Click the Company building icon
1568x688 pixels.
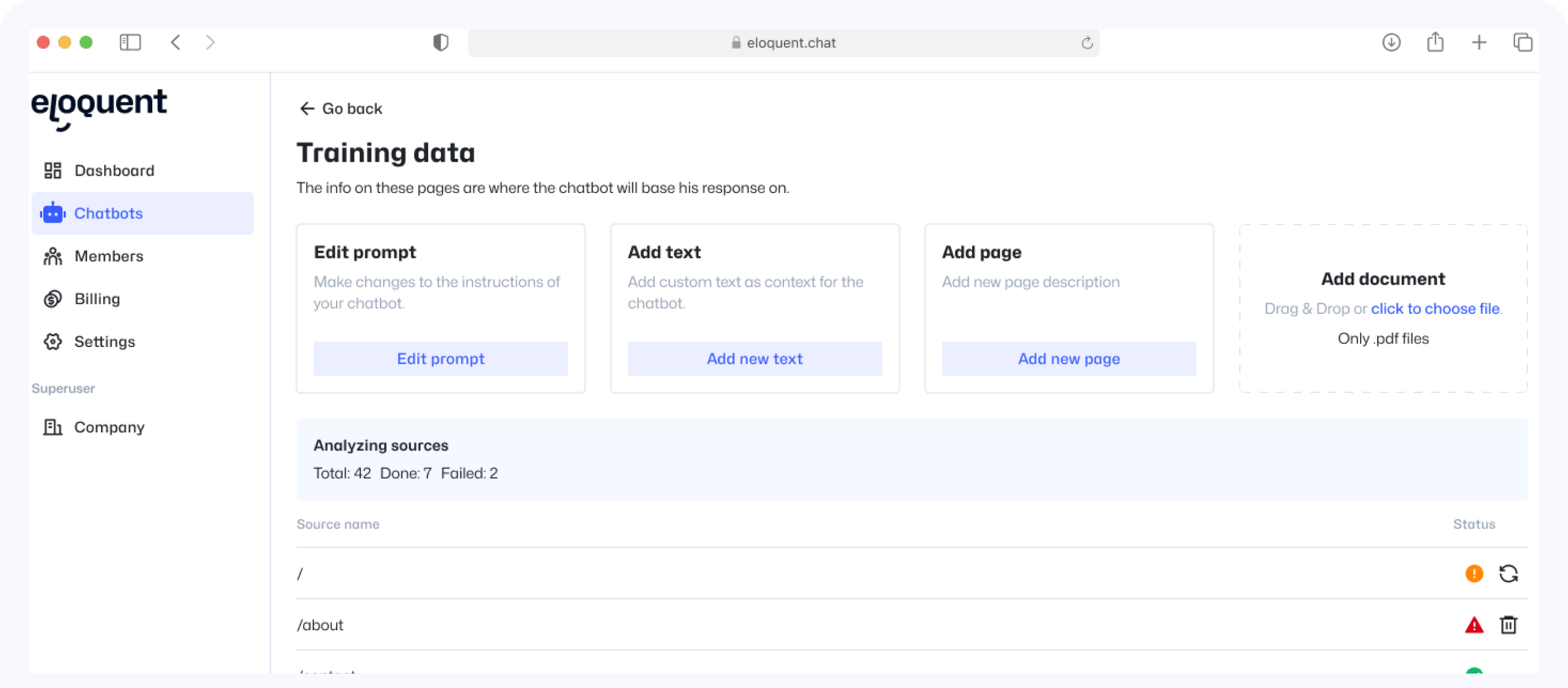point(53,428)
